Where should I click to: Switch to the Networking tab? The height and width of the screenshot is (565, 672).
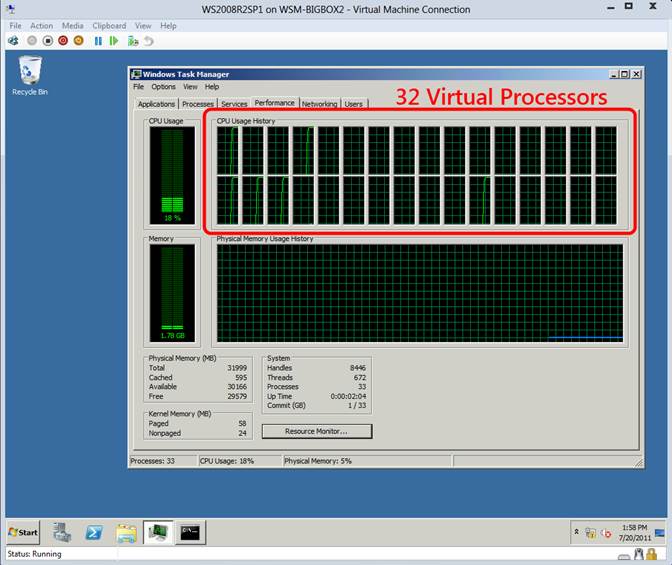click(319, 104)
